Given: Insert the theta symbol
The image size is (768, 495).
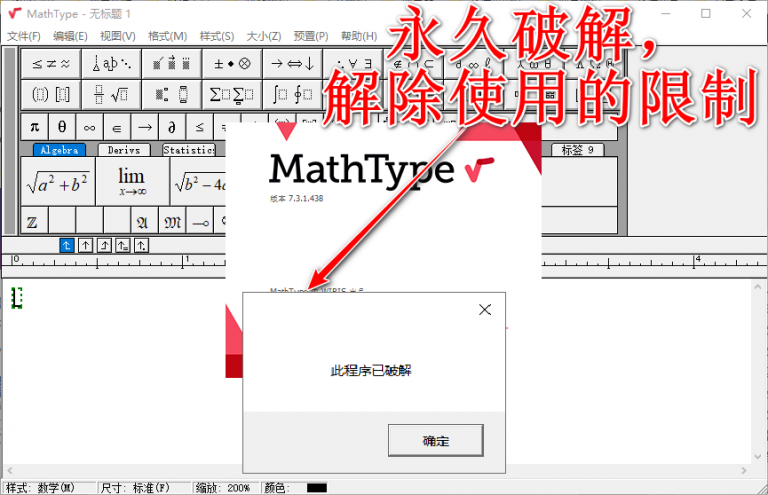Looking at the screenshot, I should pyautogui.click(x=62, y=127).
